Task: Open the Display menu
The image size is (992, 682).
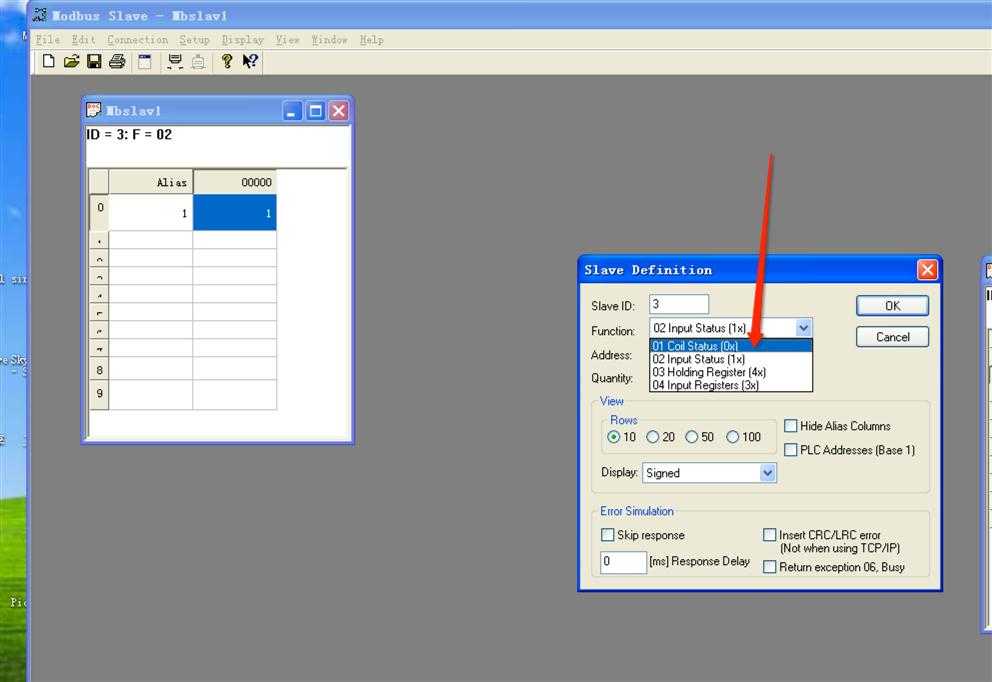Action: click(242, 40)
